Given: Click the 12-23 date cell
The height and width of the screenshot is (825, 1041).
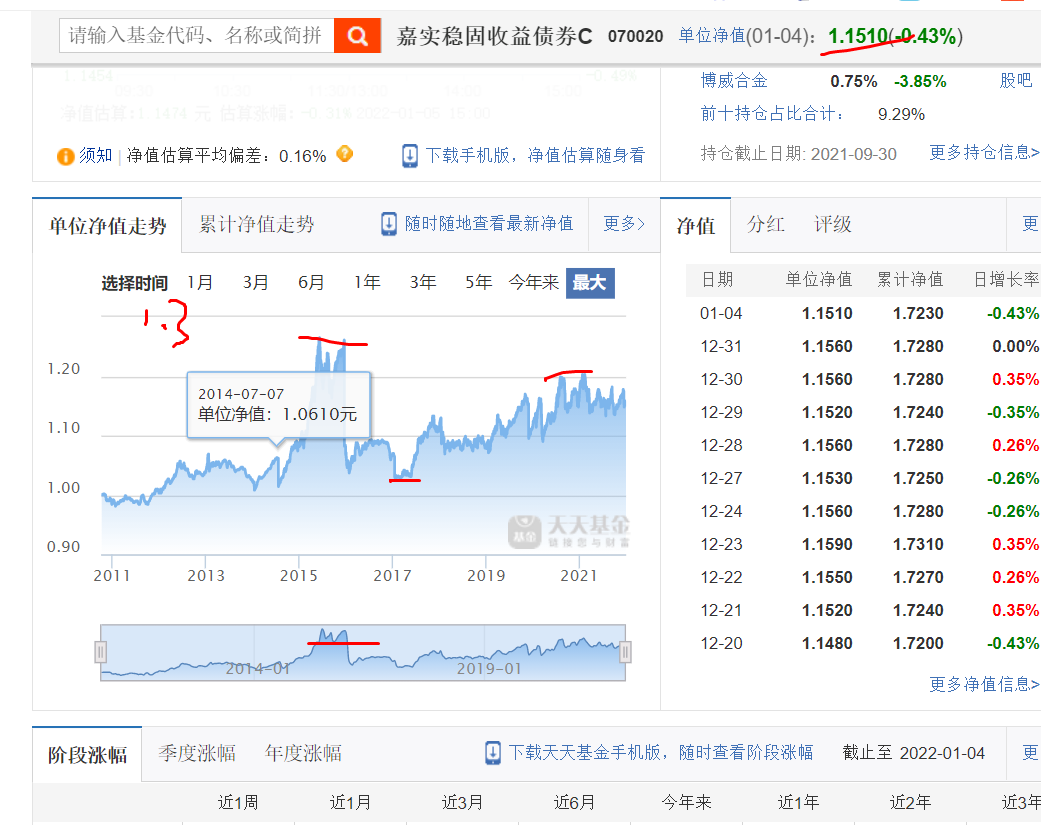Looking at the screenshot, I should (721, 544).
